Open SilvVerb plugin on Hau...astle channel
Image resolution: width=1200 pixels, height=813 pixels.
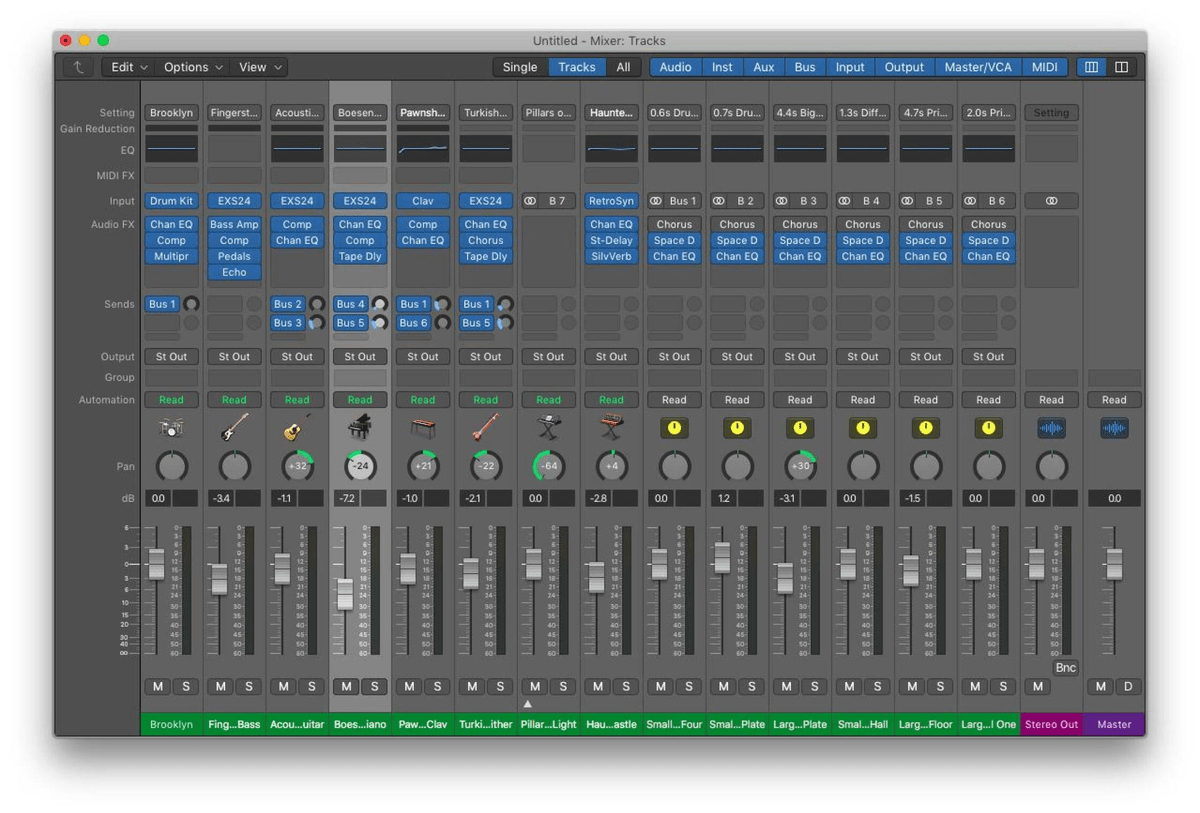[611, 256]
